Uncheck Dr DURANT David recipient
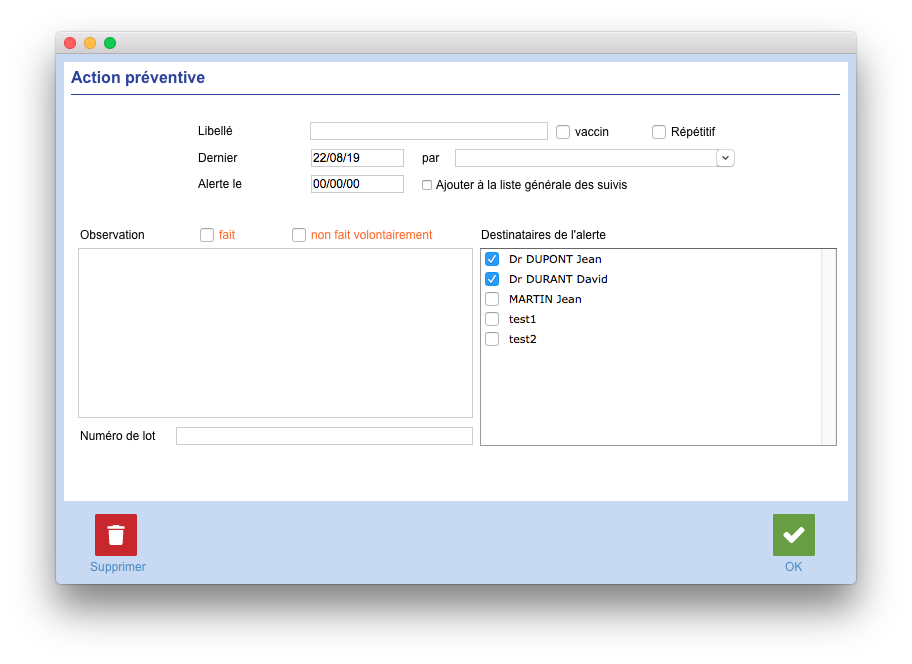Image resolution: width=912 pixels, height=664 pixels. 492,279
